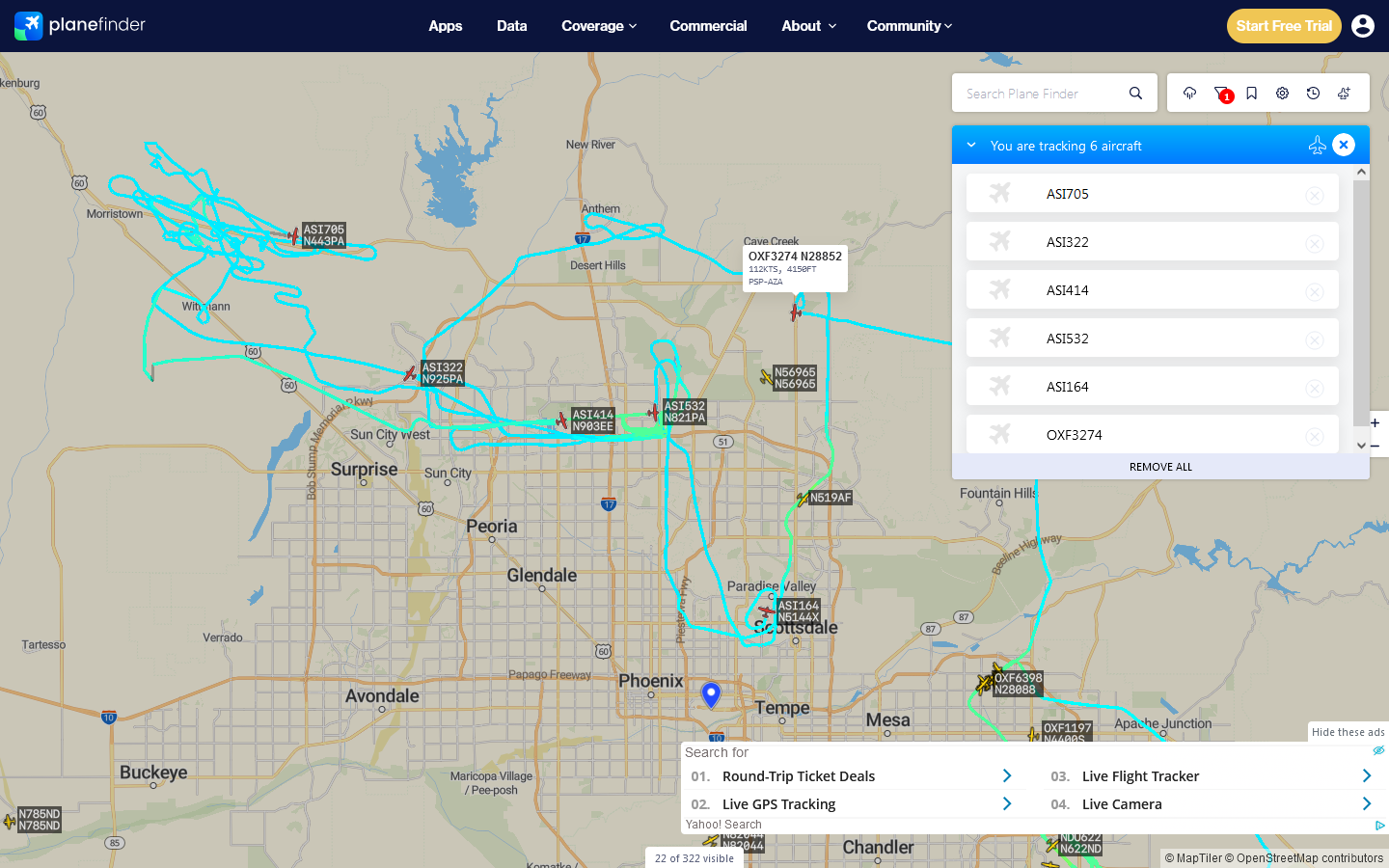Select the ASI322 aircraft marker on map
The image size is (1389, 868).
410,373
